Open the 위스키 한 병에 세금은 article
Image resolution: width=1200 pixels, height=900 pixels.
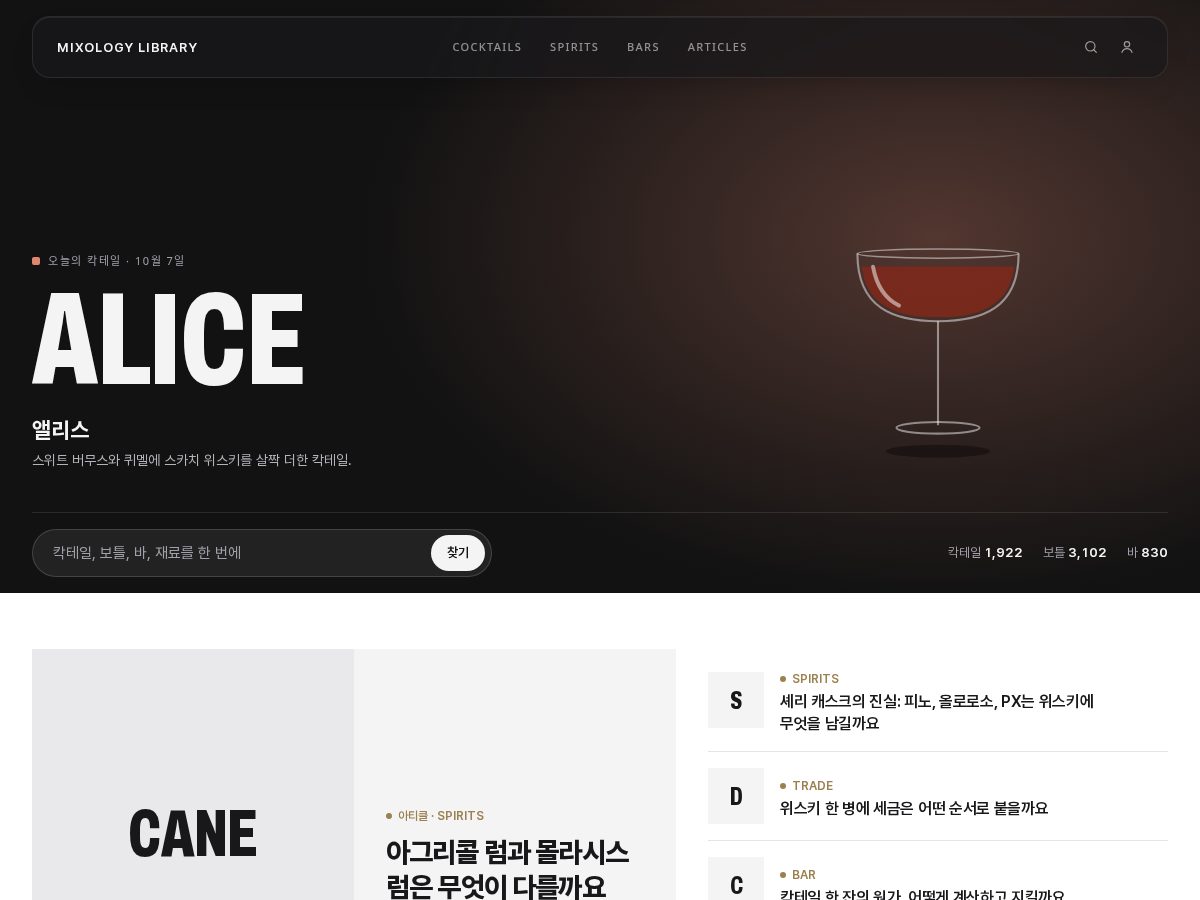914,808
